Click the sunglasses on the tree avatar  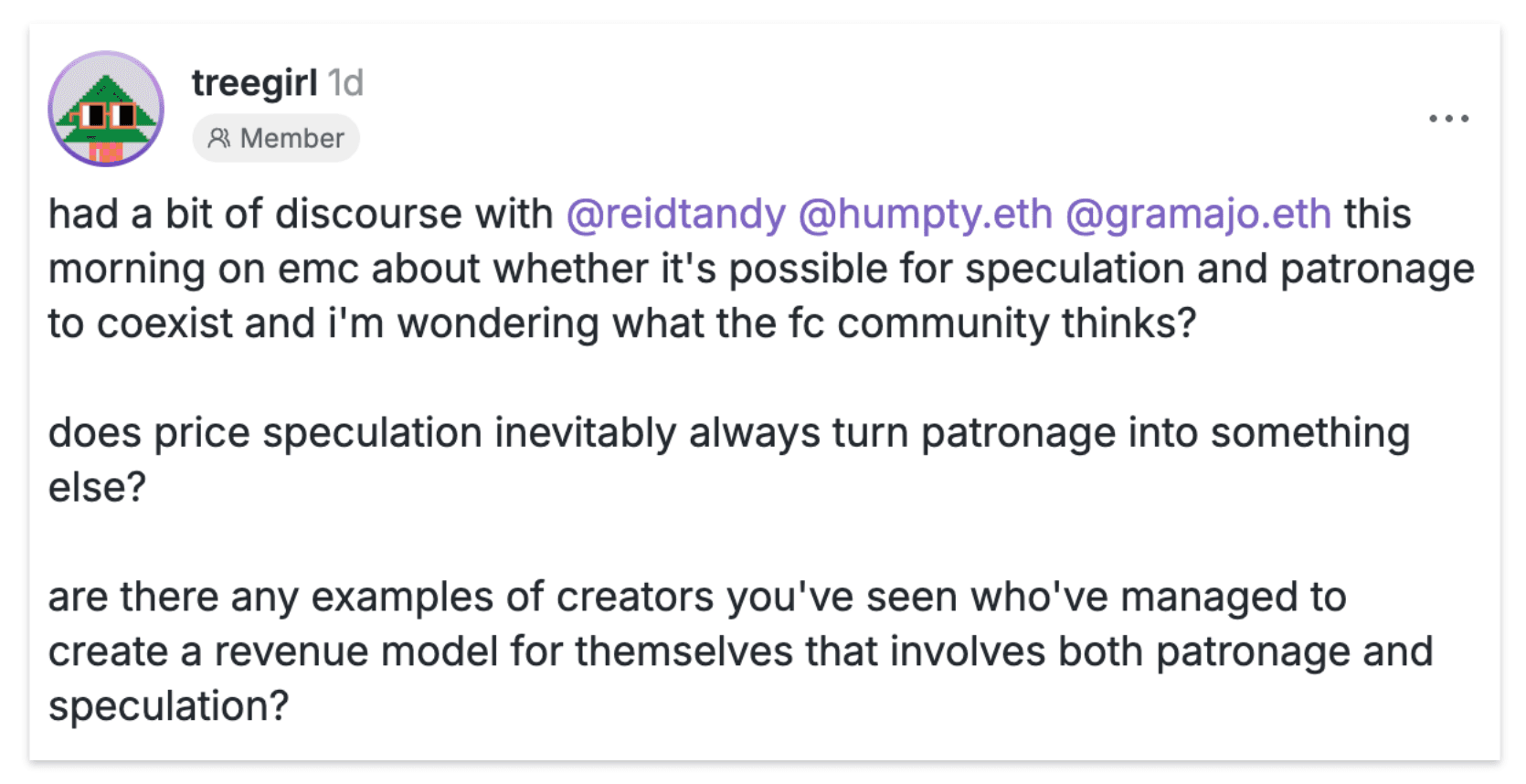tap(108, 116)
